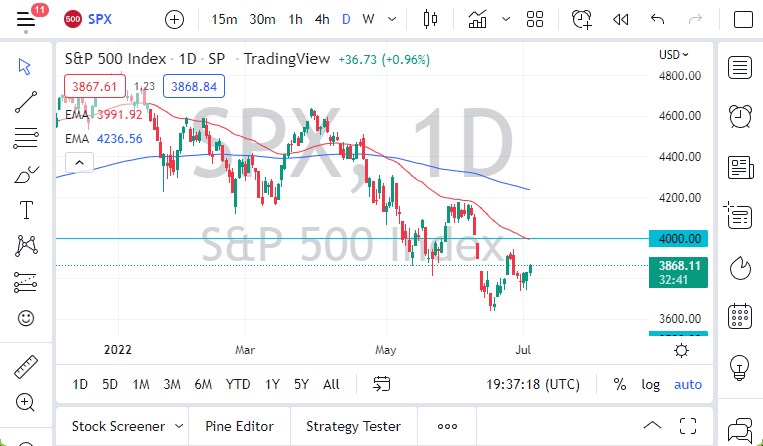
Task: Open the watchlist panel icon
Action: click(x=740, y=68)
